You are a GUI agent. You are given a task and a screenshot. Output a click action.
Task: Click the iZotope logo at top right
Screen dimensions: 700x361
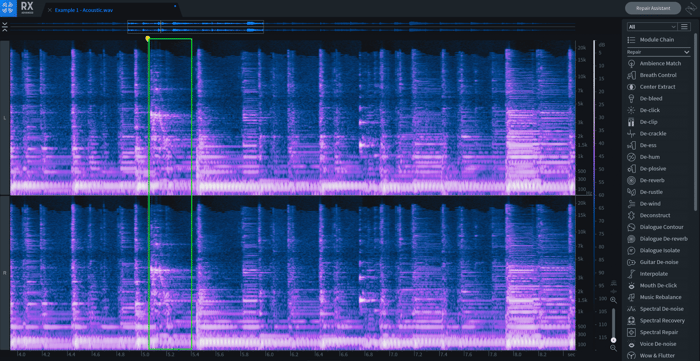point(690,8)
